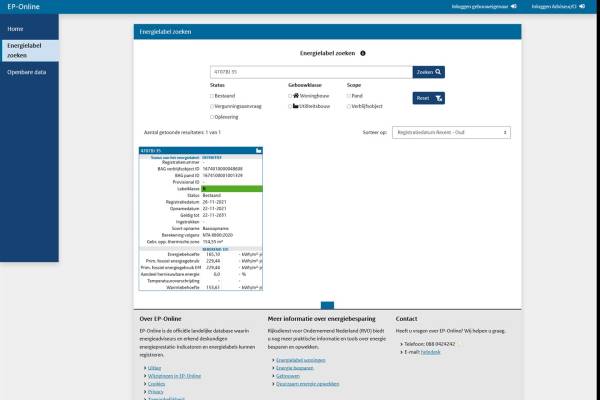Viewport: 600px width, 400px height.
Task: Click the Reset filters button
Action: coord(429,98)
